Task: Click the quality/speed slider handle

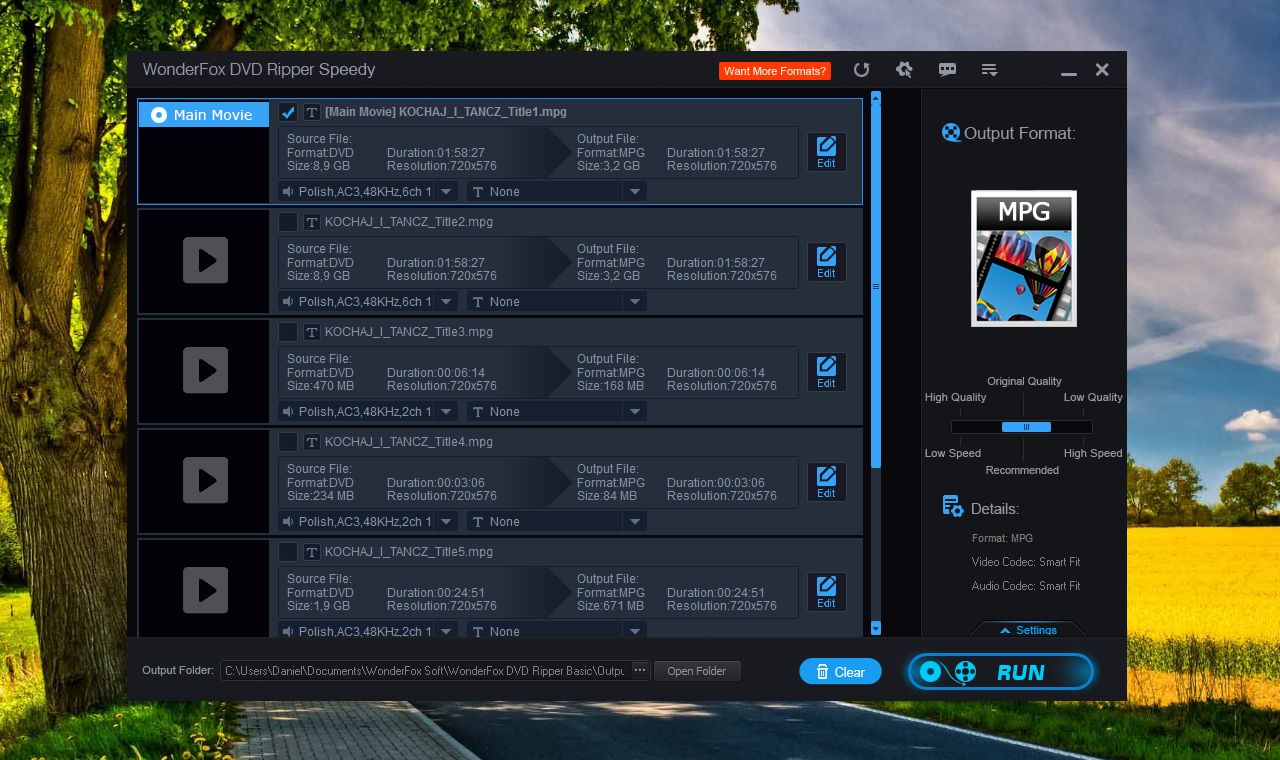Action: tap(1026, 427)
